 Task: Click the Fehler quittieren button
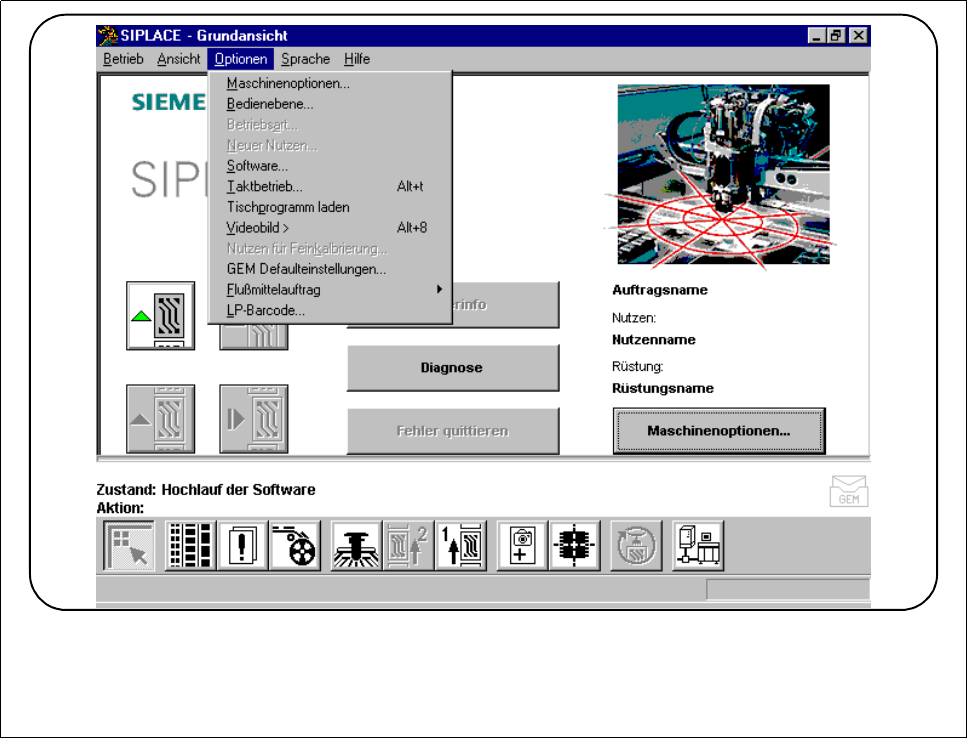453,430
